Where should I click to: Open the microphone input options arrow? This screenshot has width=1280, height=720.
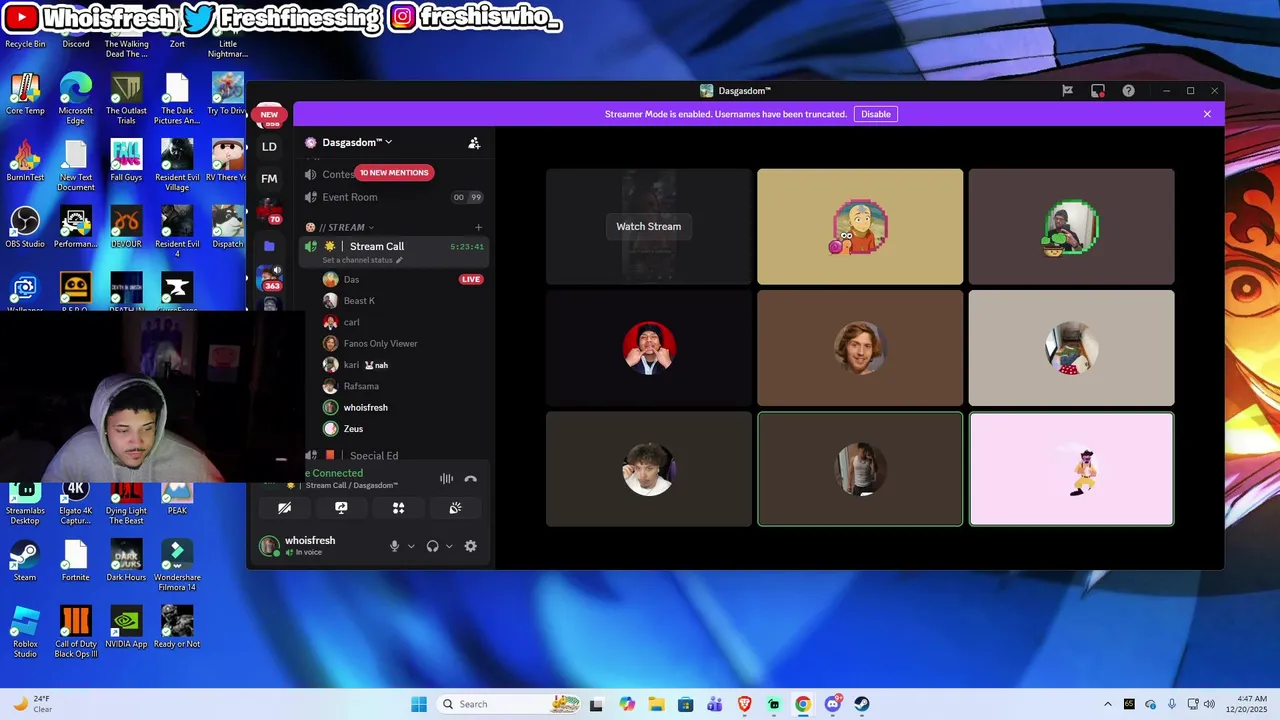click(x=411, y=546)
